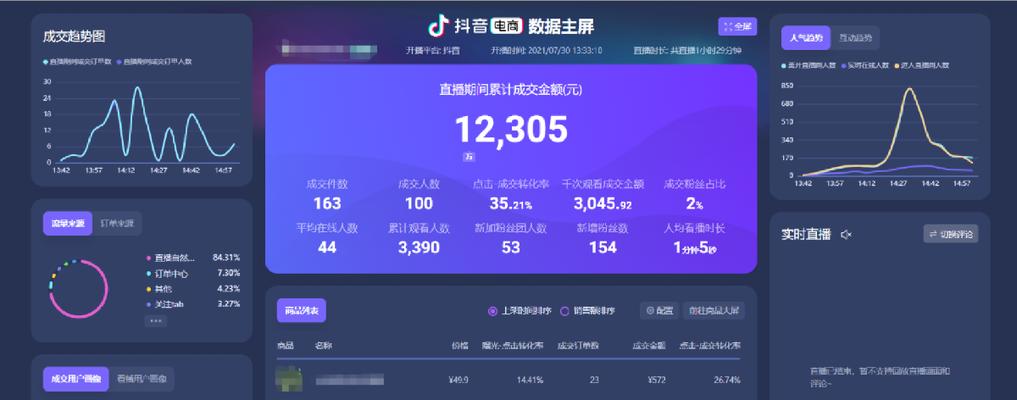The width and height of the screenshot is (1017, 400).
Task: Switch to the 订单来源 tab
Action: (x=117, y=224)
